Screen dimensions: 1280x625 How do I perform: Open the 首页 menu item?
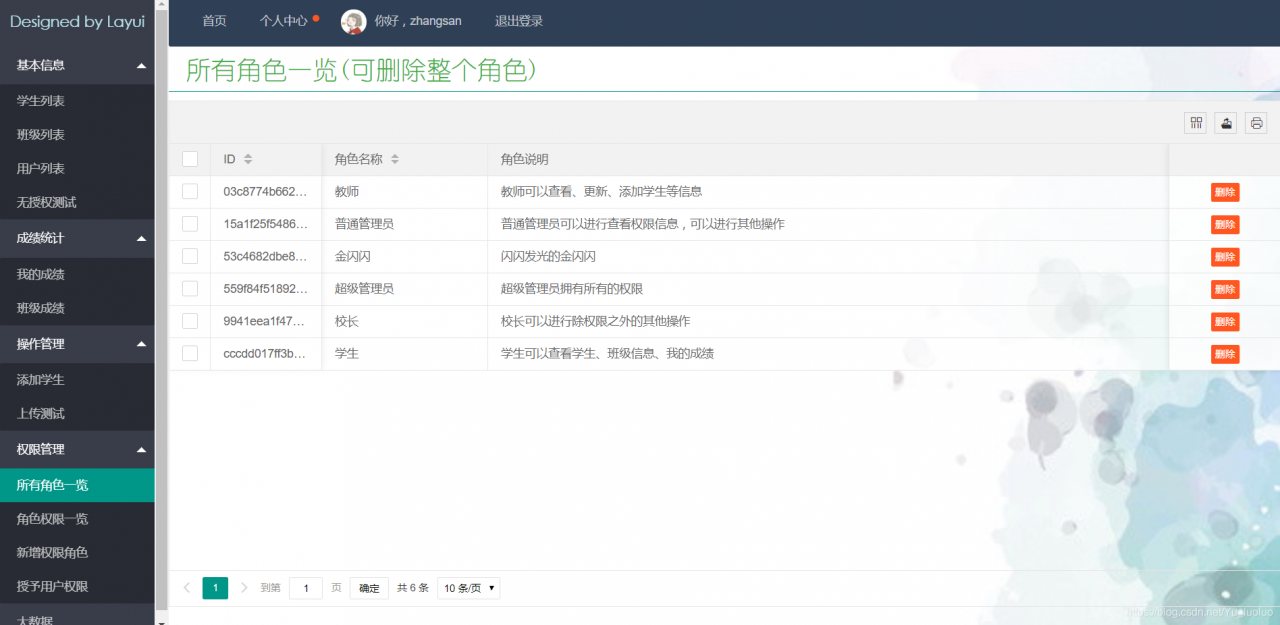[x=214, y=21]
